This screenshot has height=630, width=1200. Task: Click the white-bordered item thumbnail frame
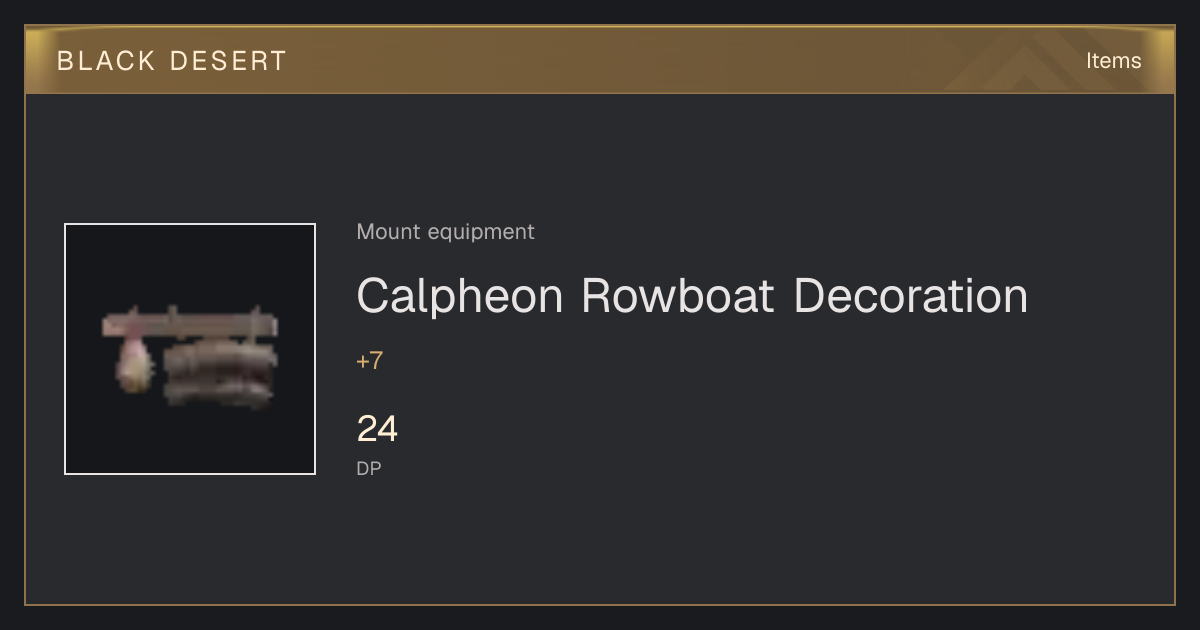pyautogui.click(x=190, y=349)
